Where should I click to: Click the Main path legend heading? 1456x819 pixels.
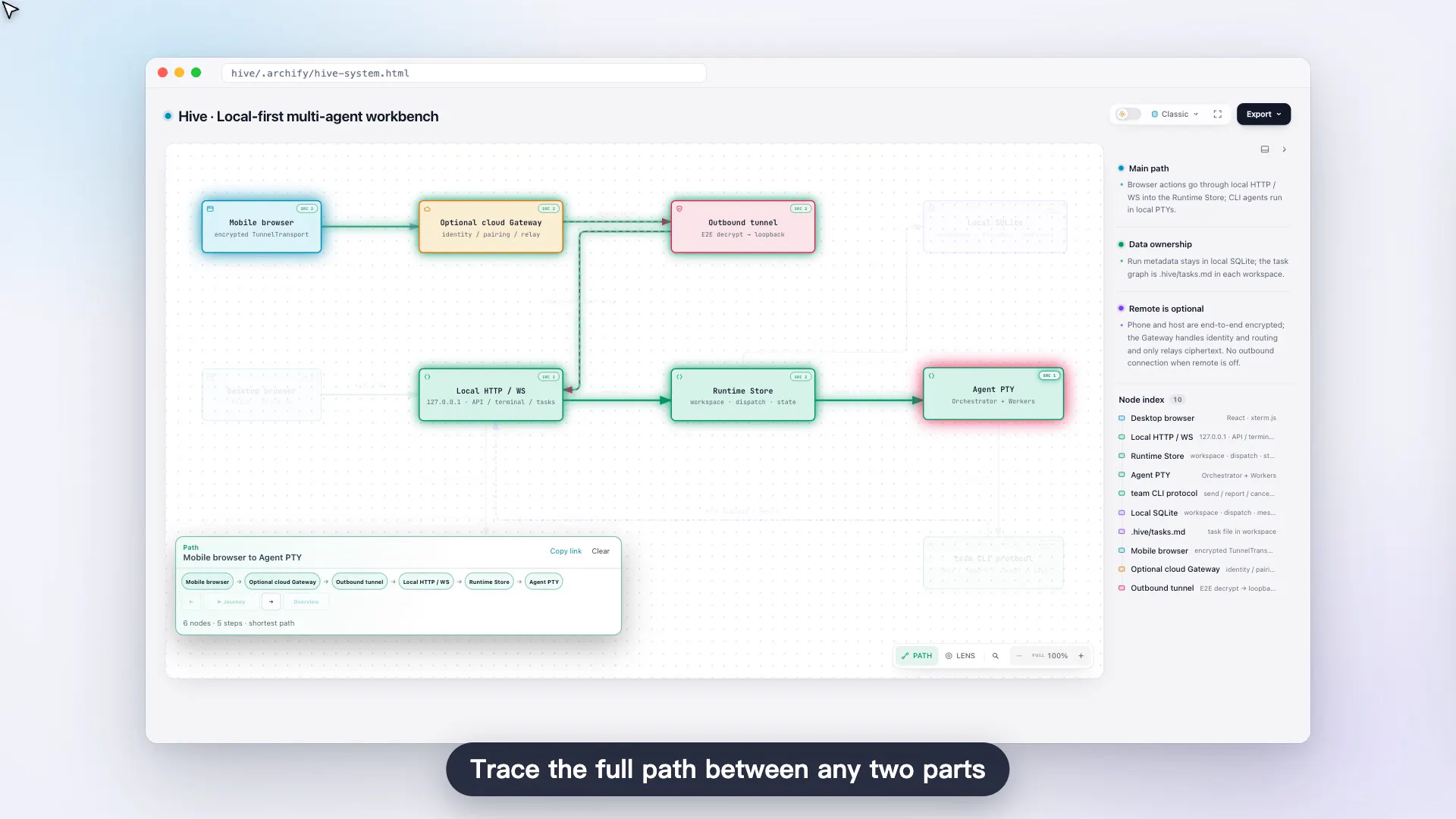(x=1148, y=168)
